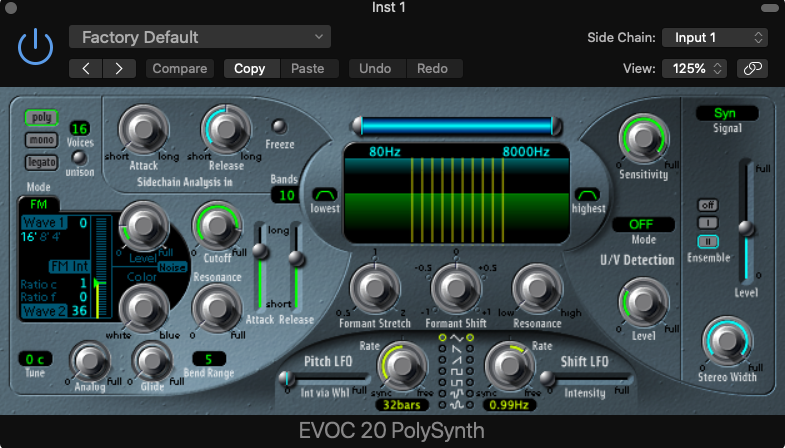Select the 4' octave footage for Wave 1
The image size is (785, 448).
point(56,236)
